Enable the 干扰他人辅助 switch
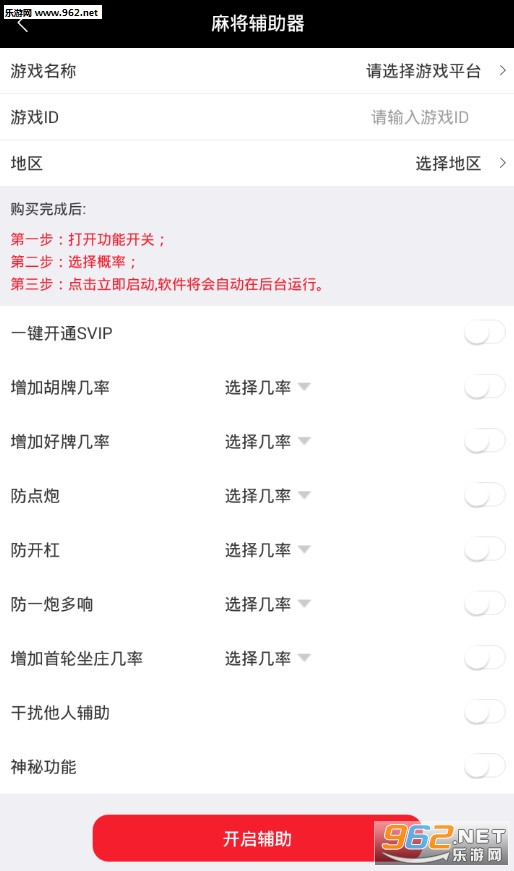 tap(485, 712)
